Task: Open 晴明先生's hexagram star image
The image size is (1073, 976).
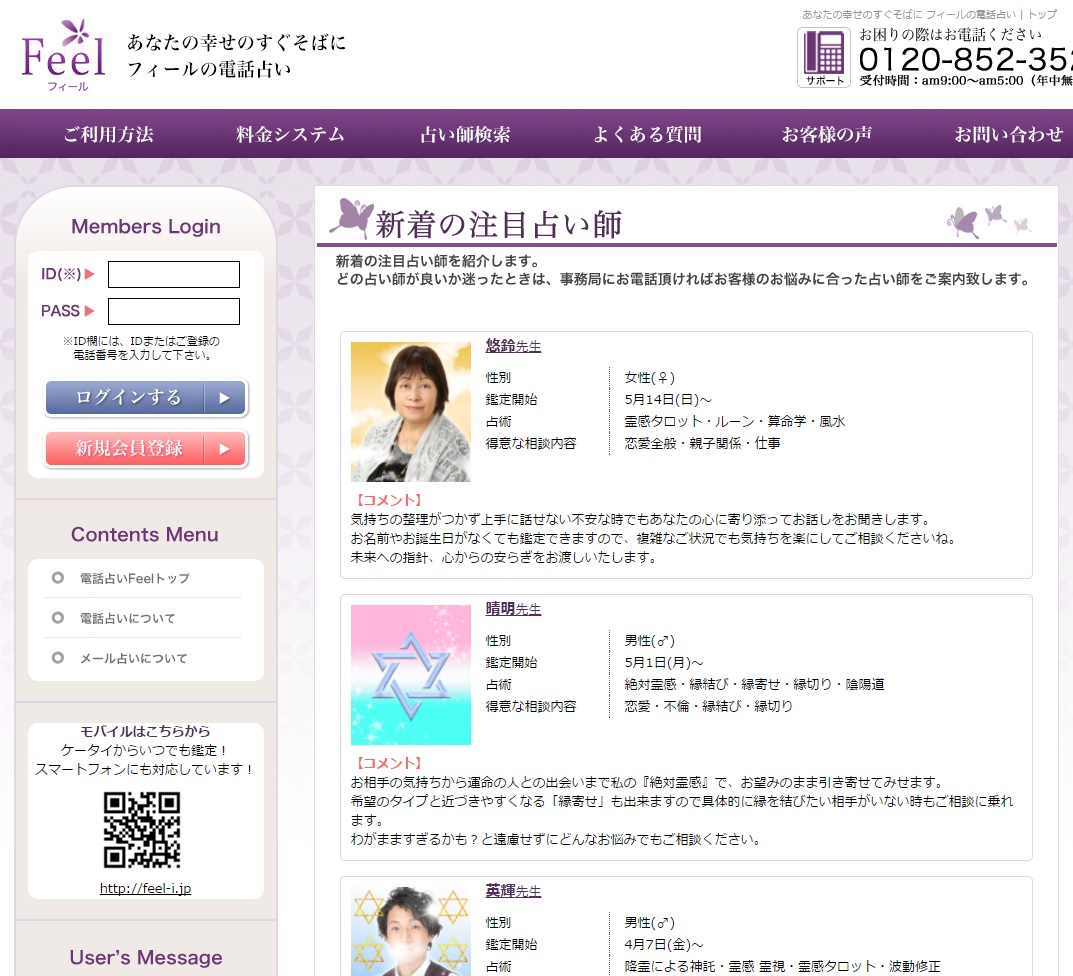Action: pos(410,674)
